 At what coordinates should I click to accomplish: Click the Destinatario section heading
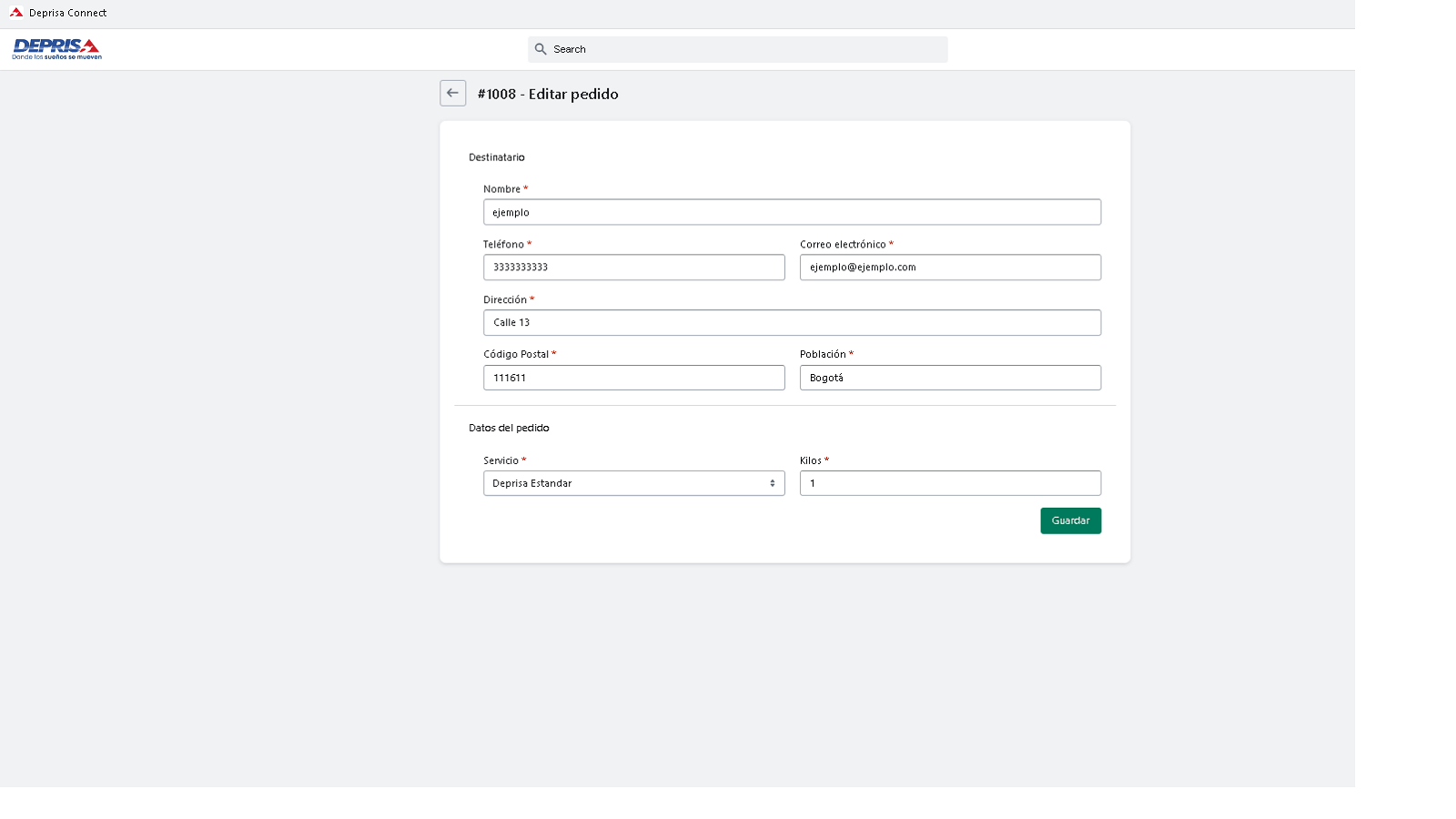[x=497, y=157]
